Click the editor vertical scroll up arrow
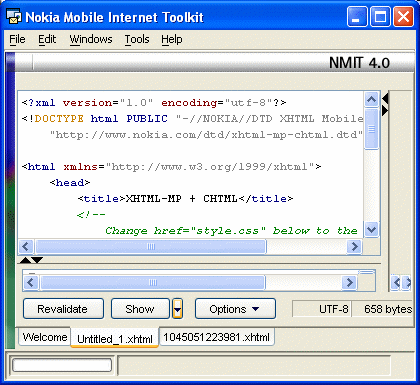The height and width of the screenshot is (385, 420). 371,99
